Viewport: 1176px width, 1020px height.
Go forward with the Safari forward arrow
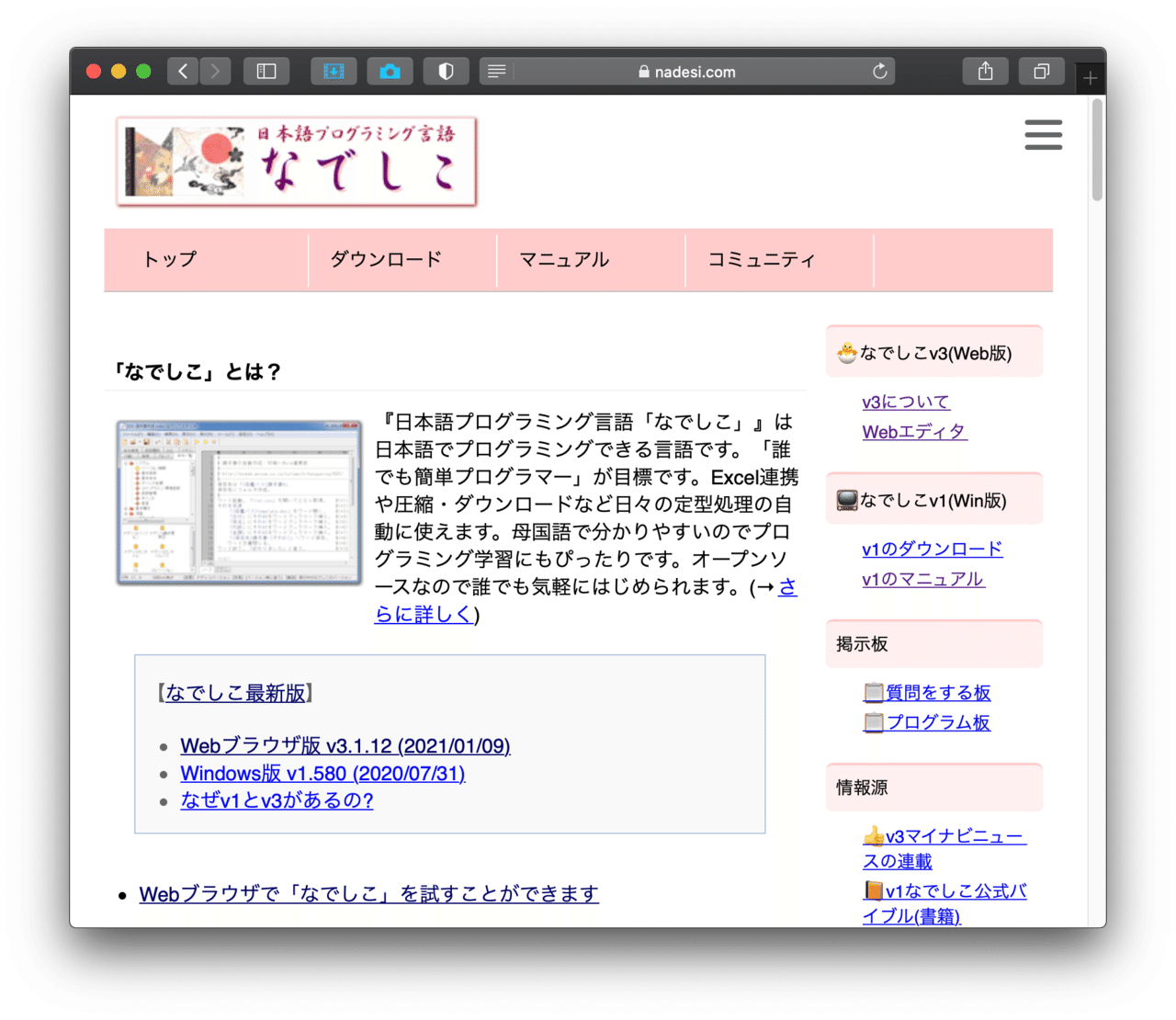[x=215, y=72]
